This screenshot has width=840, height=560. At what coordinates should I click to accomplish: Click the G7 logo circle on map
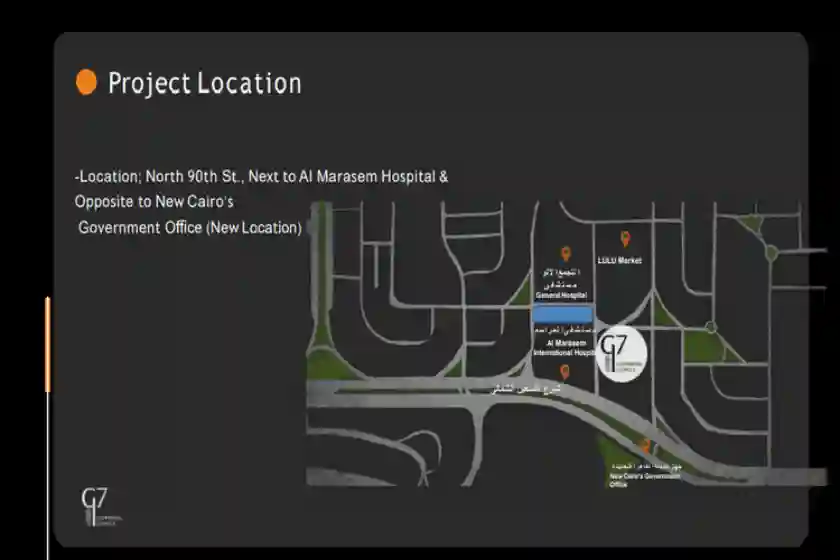(x=621, y=355)
